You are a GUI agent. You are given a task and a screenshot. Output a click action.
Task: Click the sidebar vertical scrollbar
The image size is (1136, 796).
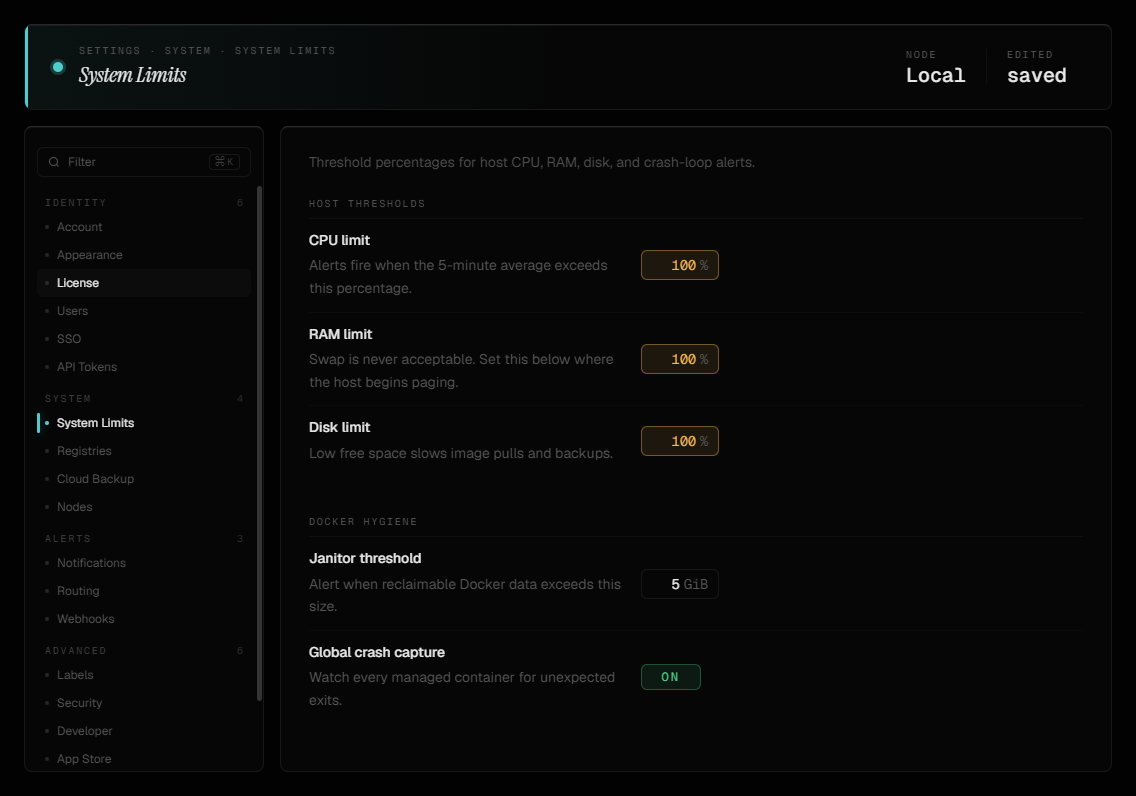[259, 443]
